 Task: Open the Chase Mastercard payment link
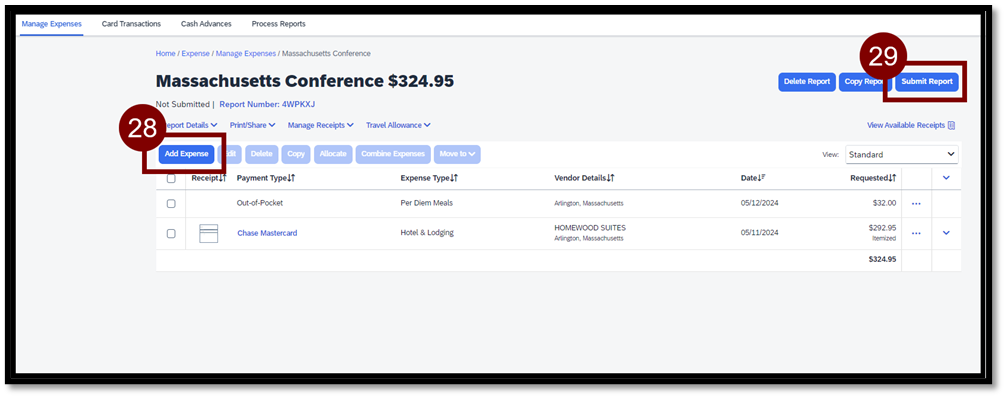click(x=267, y=233)
